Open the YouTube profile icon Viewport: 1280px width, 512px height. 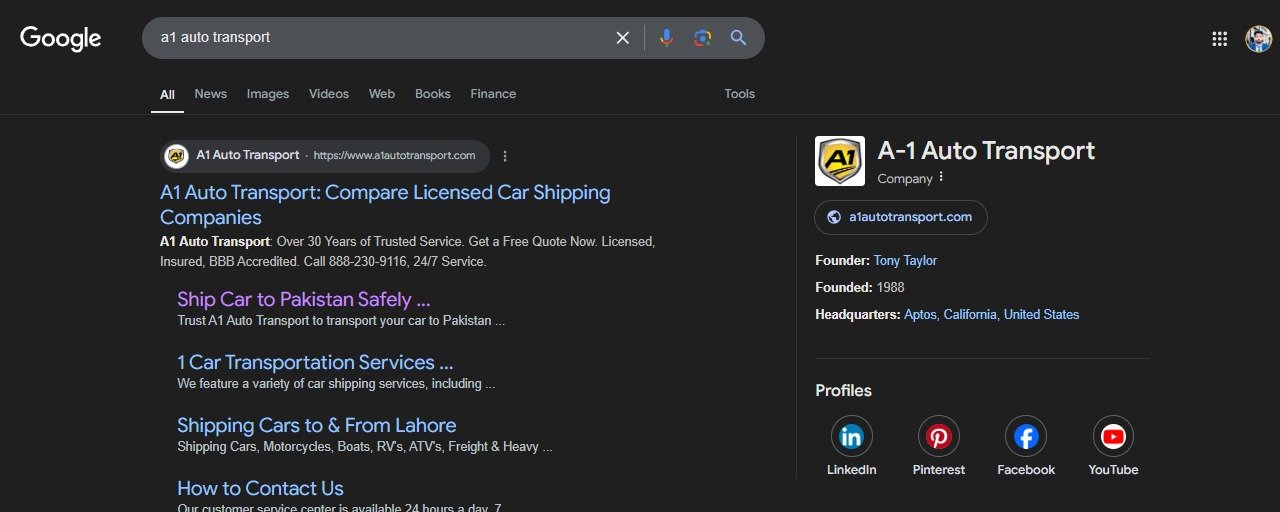(1113, 437)
